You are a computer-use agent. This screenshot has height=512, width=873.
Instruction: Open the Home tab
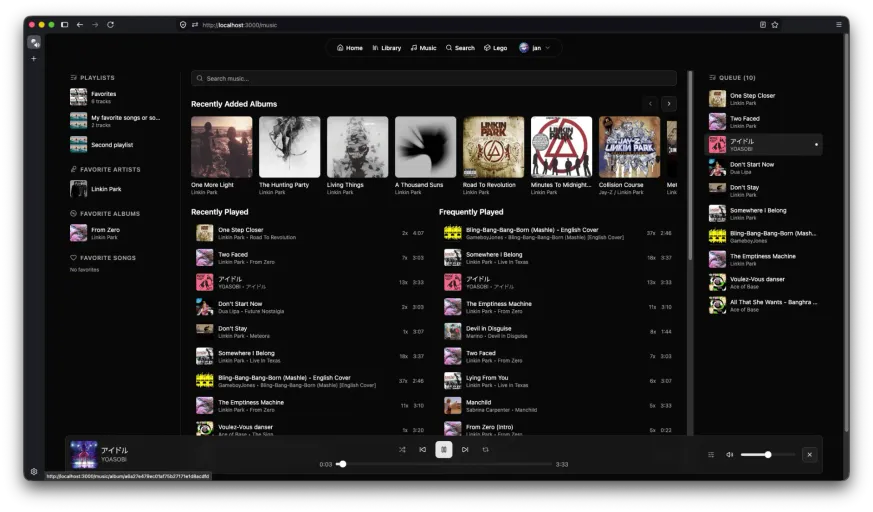coord(350,48)
